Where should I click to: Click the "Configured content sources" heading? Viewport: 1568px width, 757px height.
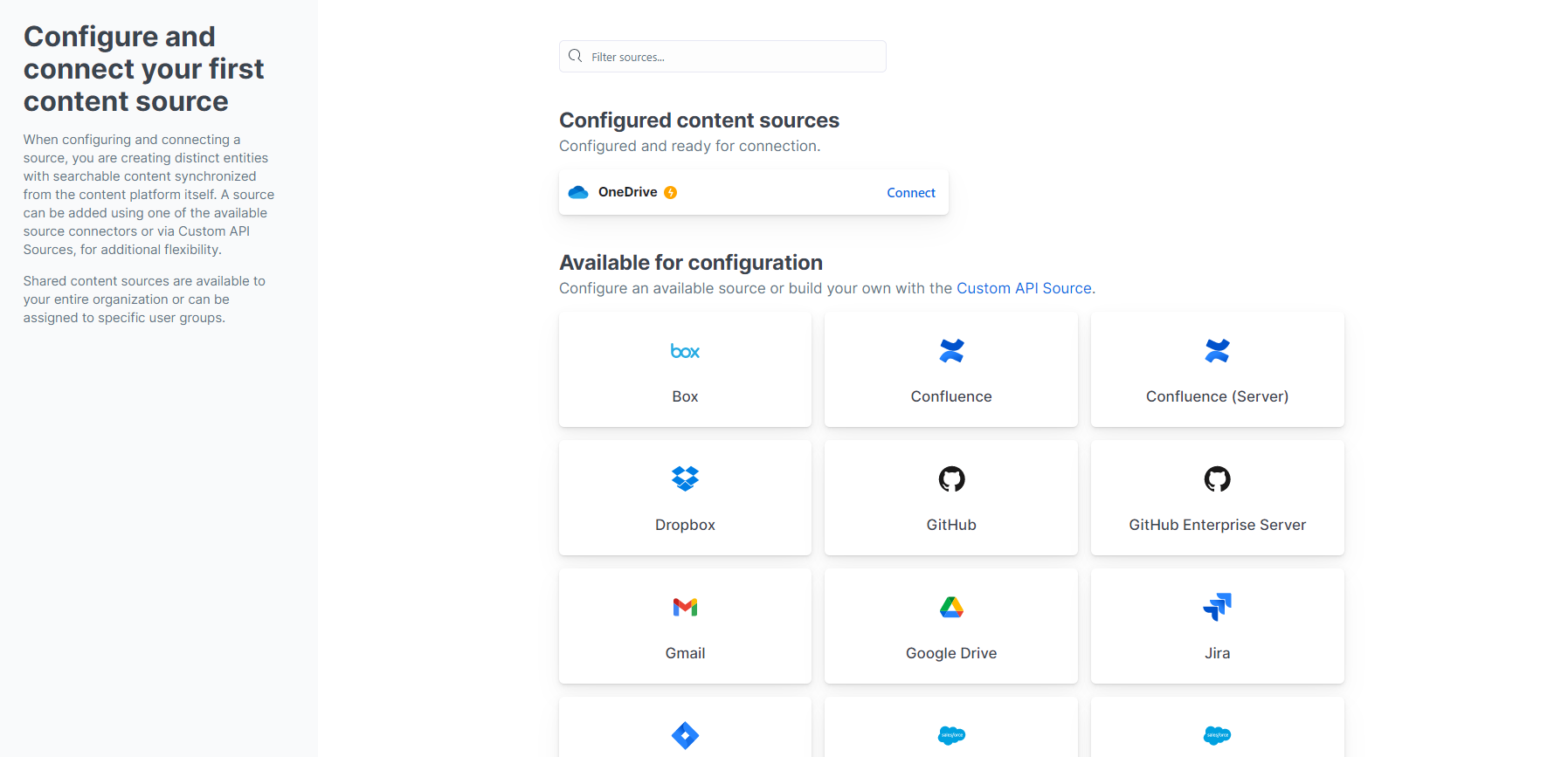(x=699, y=120)
